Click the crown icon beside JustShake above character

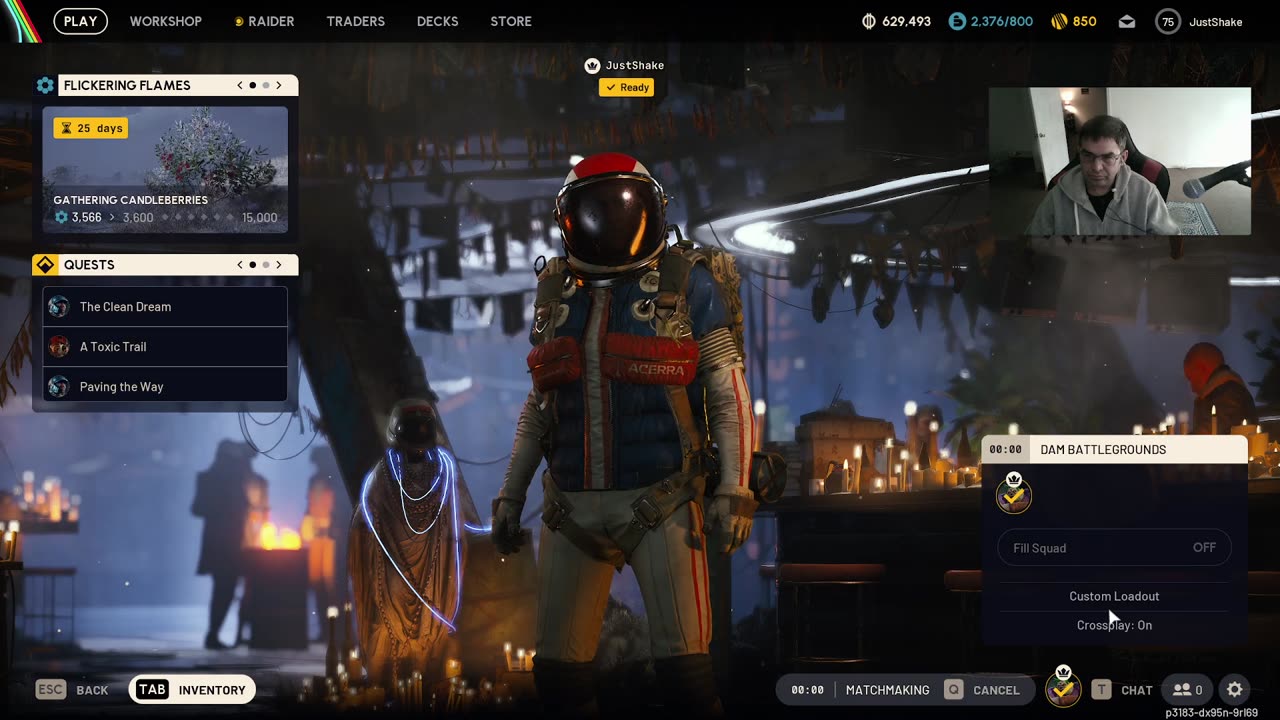click(x=592, y=65)
